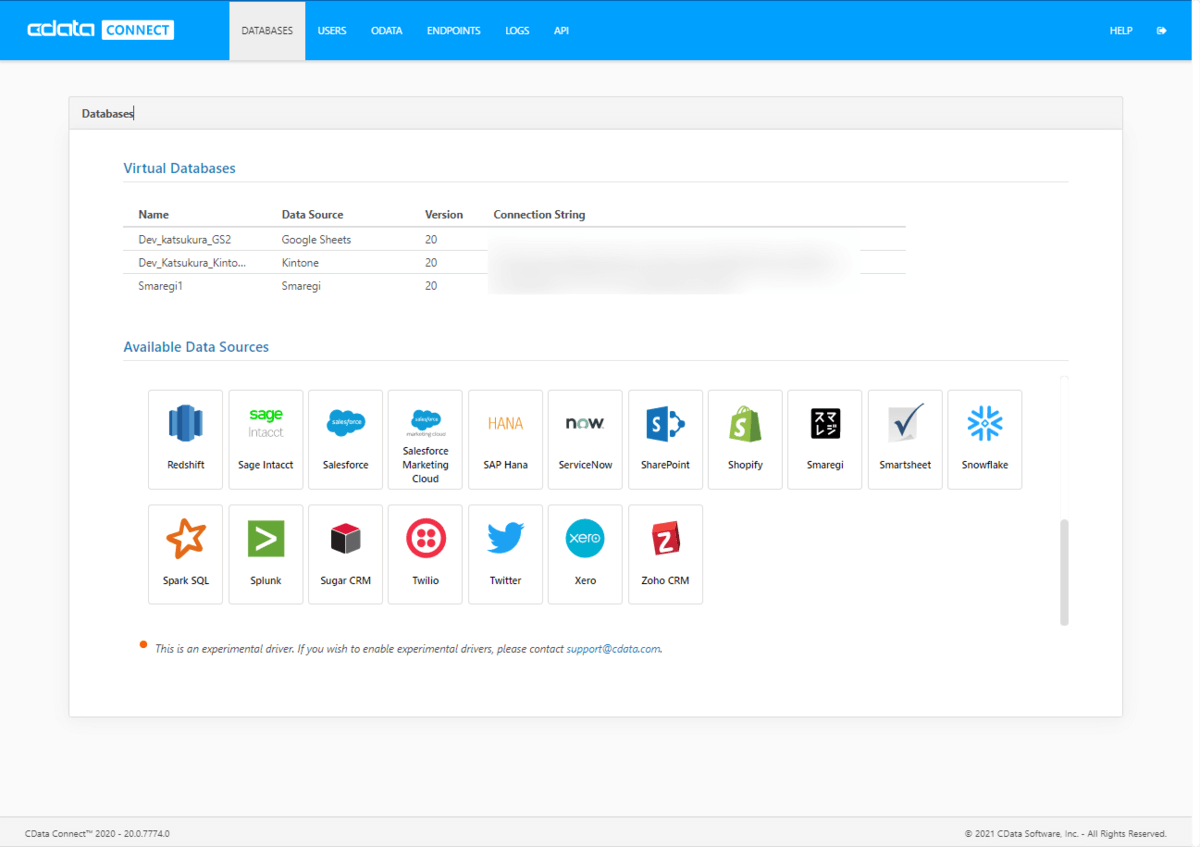The image size is (1200, 847).
Task: Click the support@cdata.com email link
Action: (613, 649)
